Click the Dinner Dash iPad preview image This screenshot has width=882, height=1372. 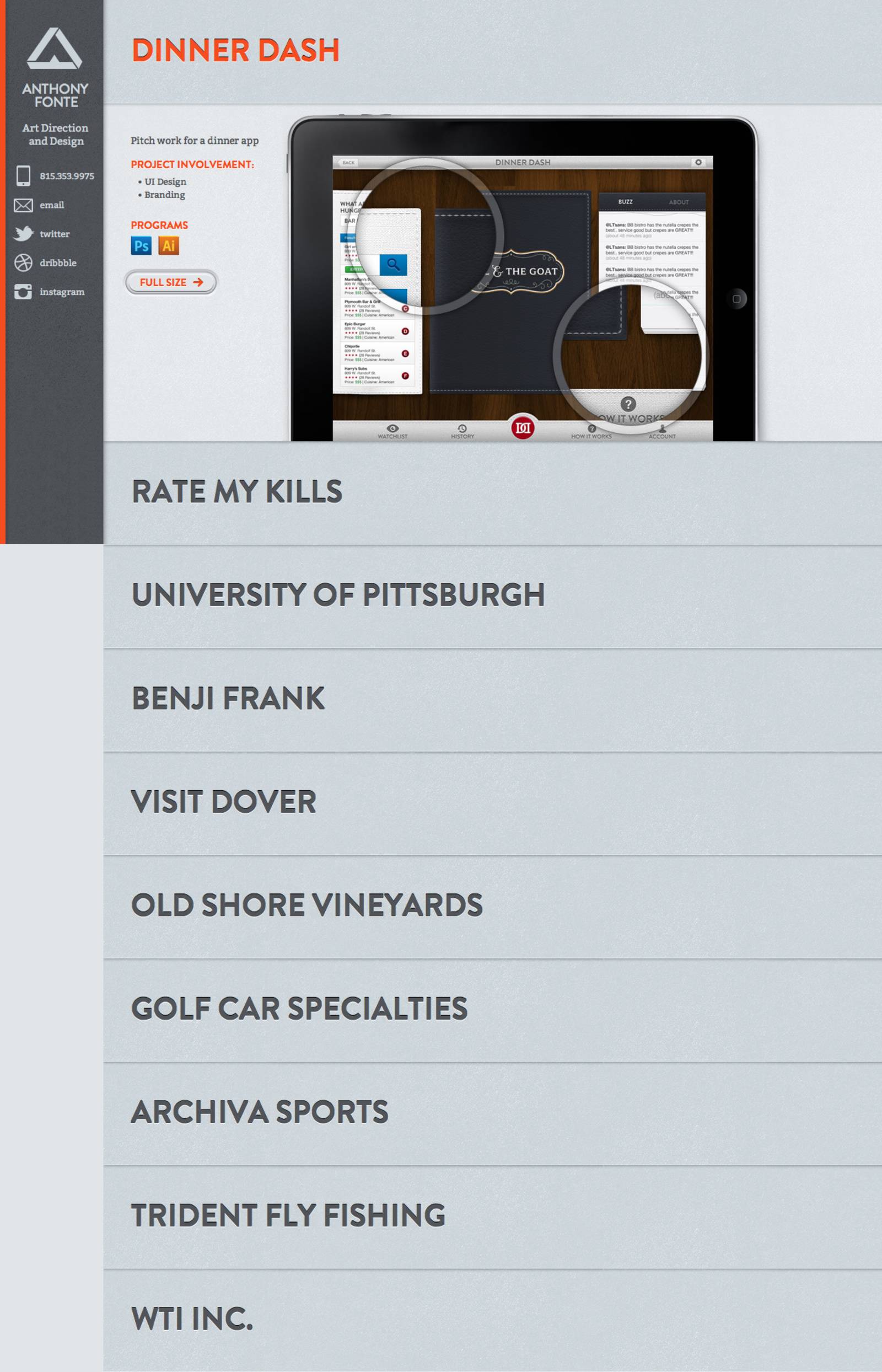523,281
